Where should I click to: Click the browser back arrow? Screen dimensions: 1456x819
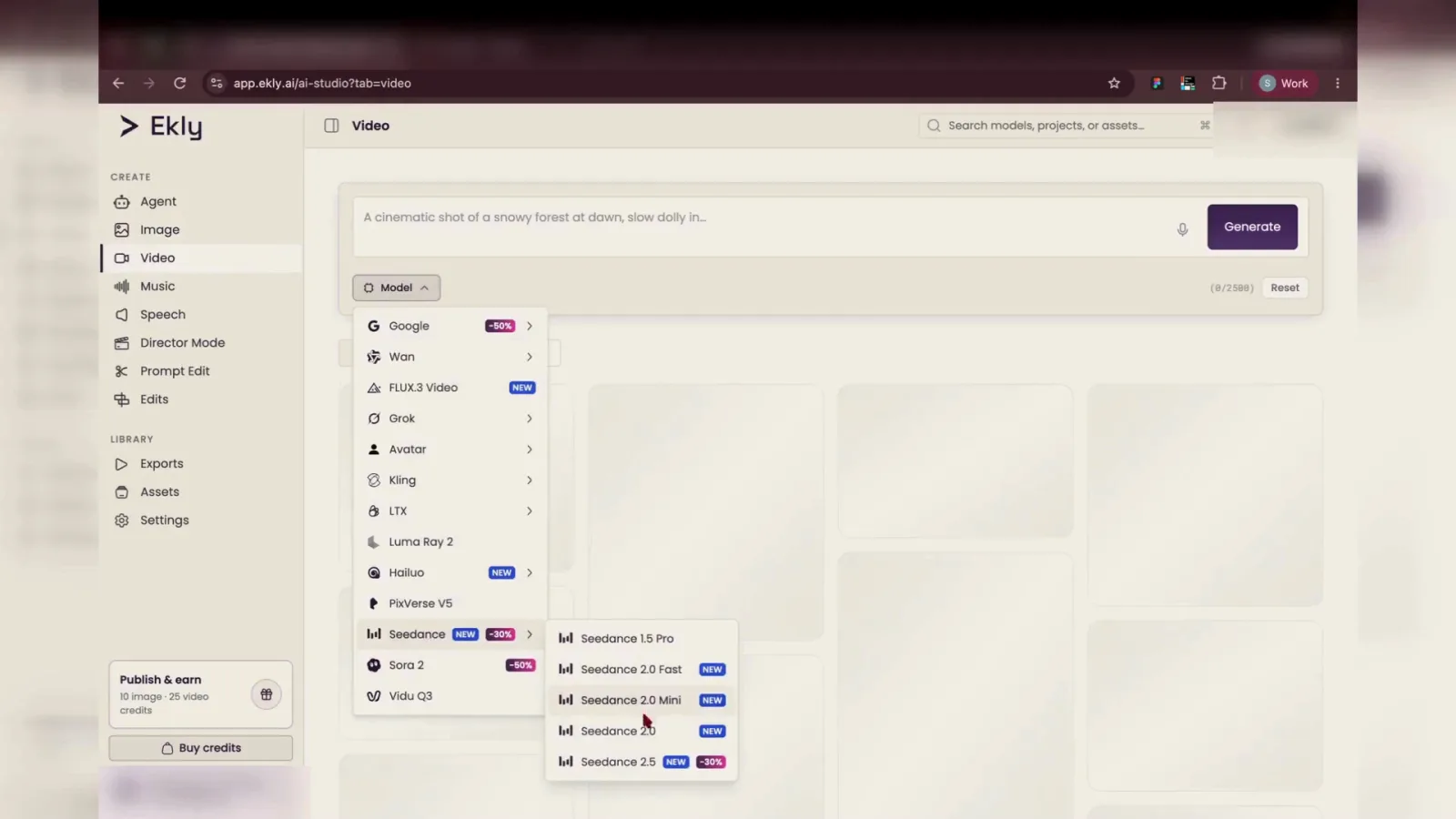pyautogui.click(x=118, y=83)
